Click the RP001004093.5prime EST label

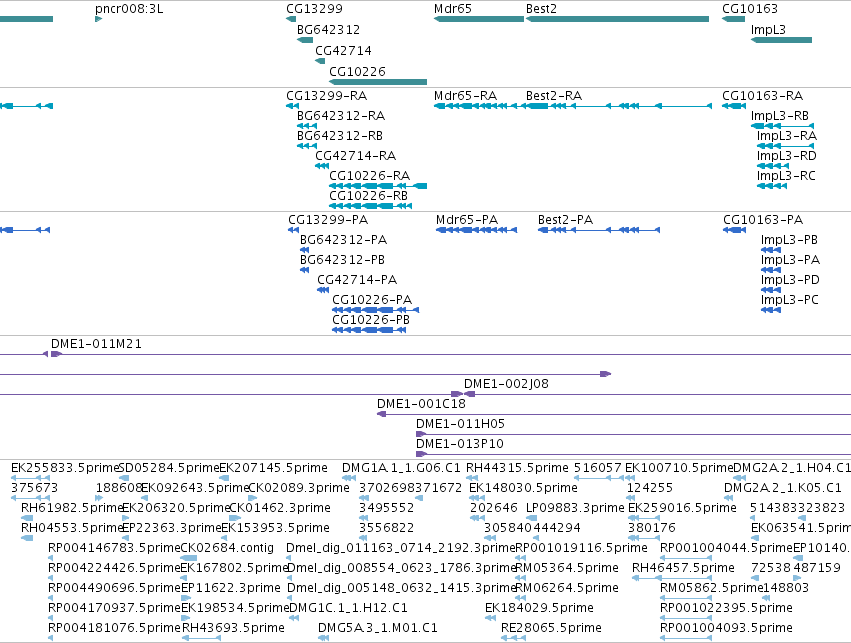tap(726, 629)
